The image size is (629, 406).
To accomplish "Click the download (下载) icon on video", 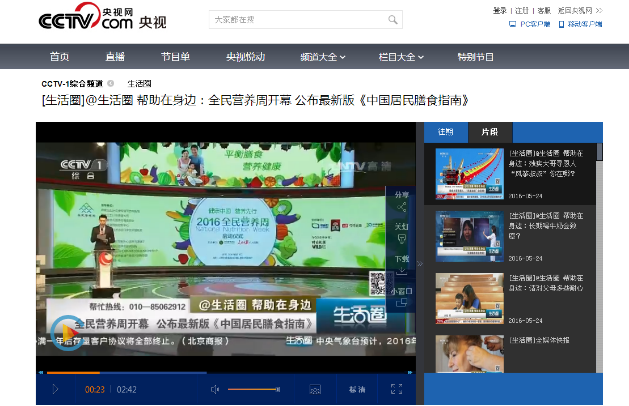I will click(401, 266).
